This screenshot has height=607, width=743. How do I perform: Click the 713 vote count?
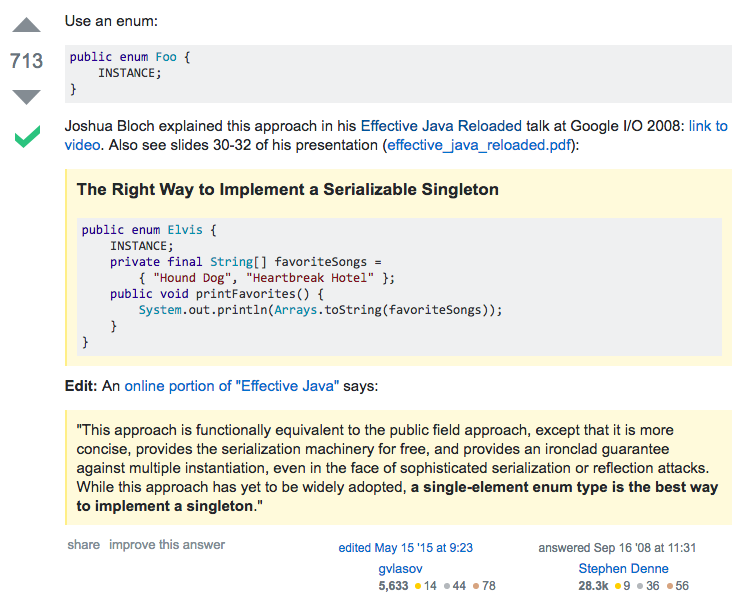27,61
